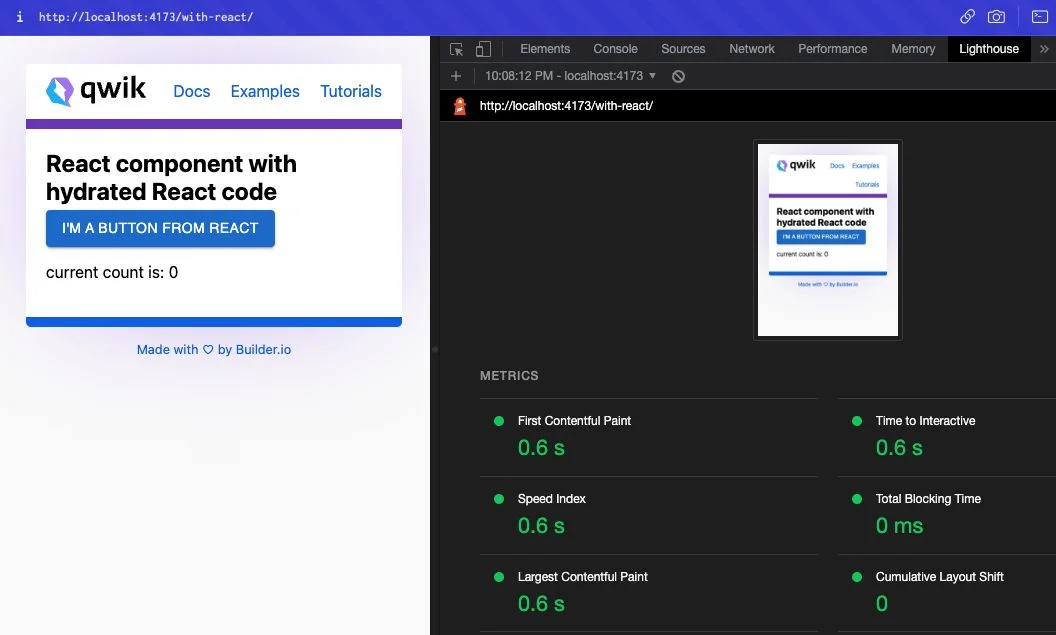This screenshot has height=635, width=1056.
Task: Click the site info icon before the URL
Action: 20,17
